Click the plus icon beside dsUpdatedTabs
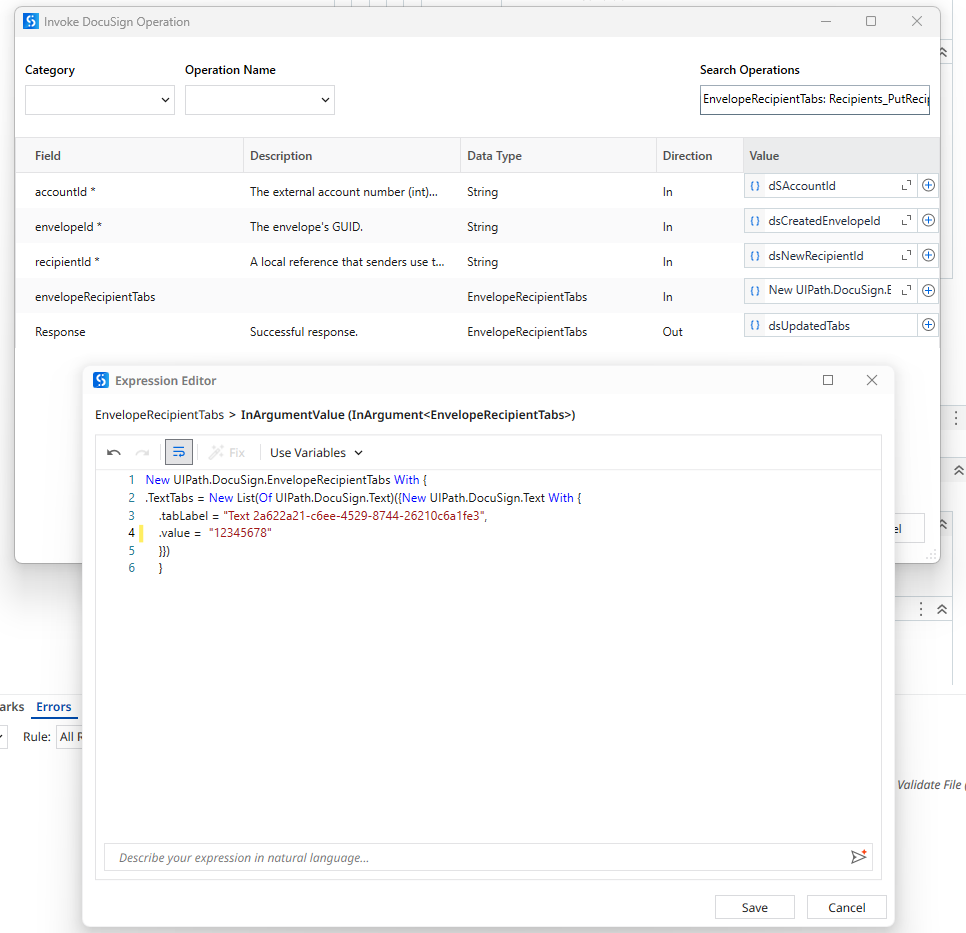 tap(927, 324)
